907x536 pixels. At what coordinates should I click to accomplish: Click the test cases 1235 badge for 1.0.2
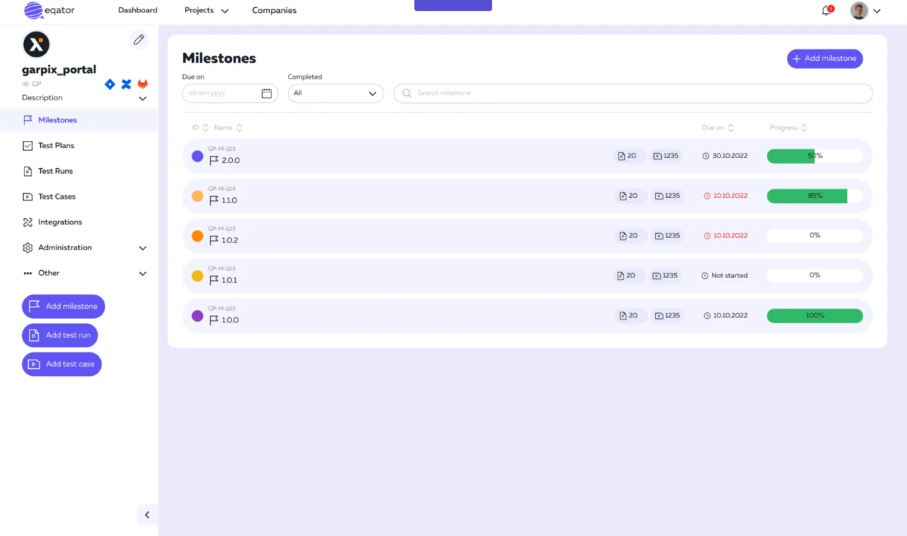(667, 236)
